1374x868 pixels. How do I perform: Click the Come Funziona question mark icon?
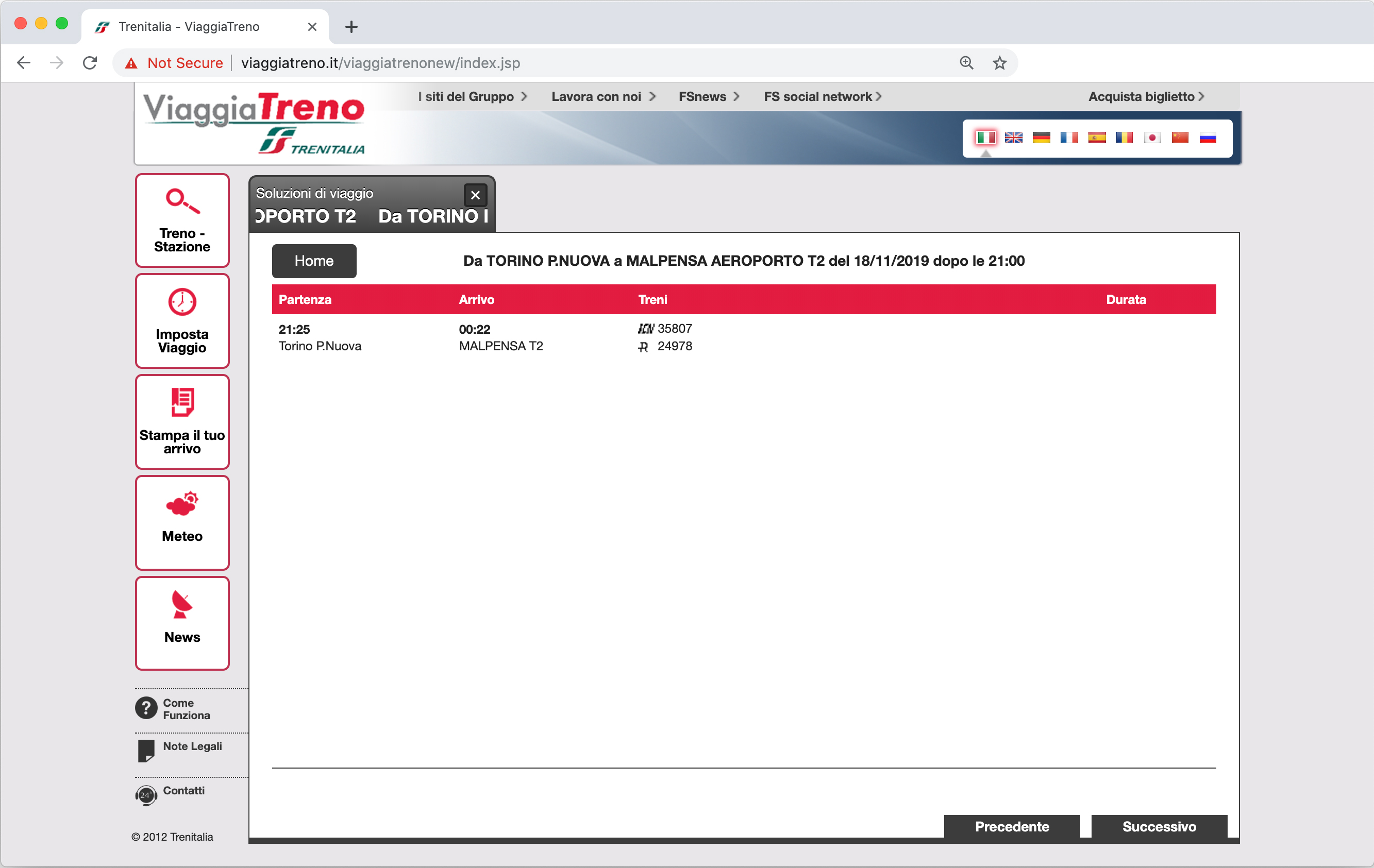point(146,708)
